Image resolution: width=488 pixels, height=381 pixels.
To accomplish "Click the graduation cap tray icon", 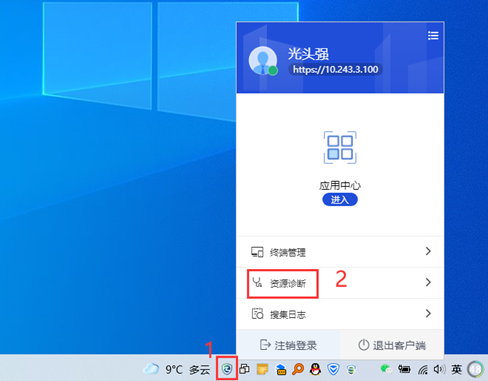I will click(x=281, y=369).
